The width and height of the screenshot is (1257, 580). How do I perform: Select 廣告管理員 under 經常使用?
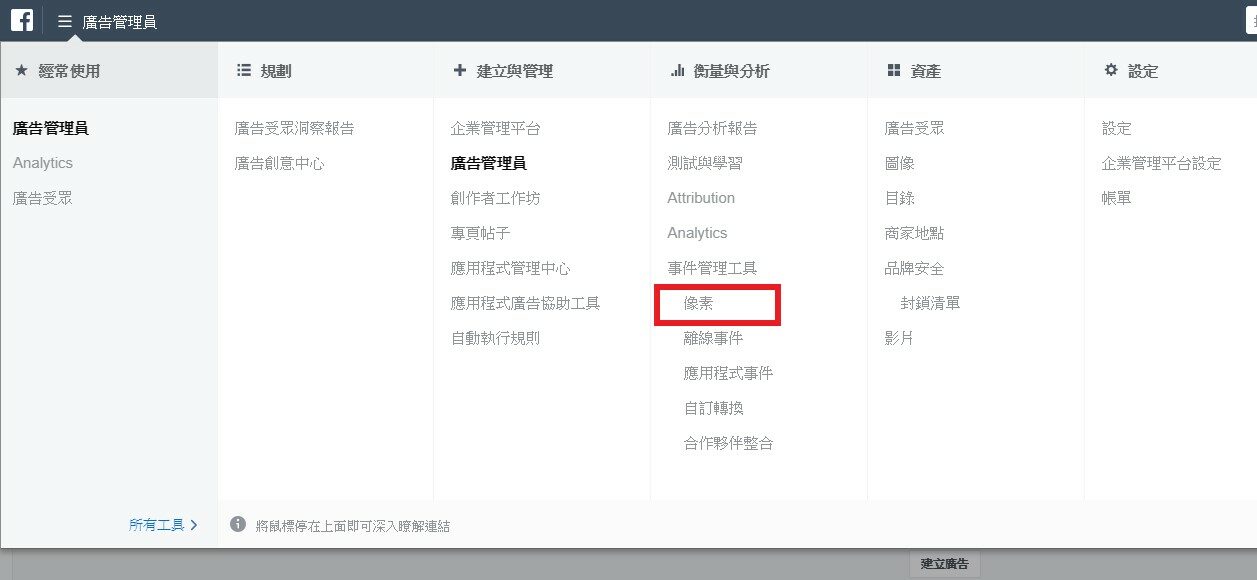coord(51,128)
